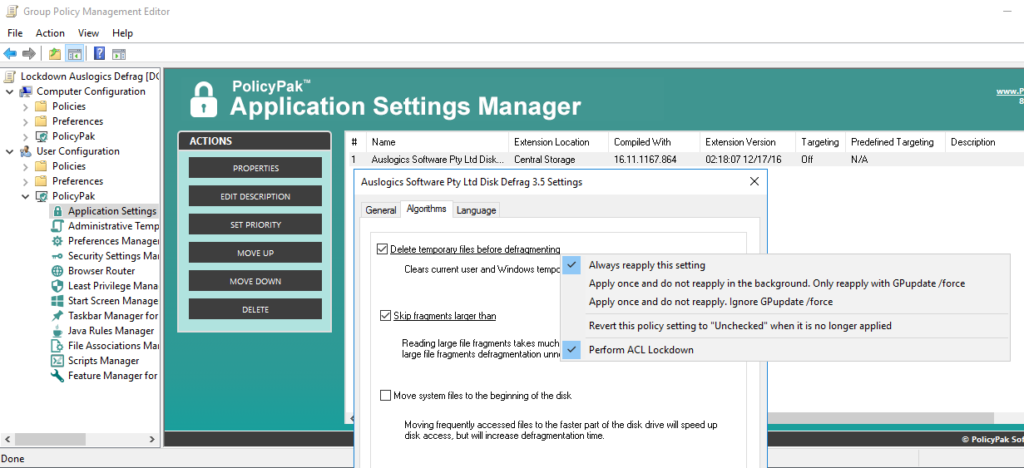1024x468 pixels.
Task: Sort by the Targeting column header
Action: (820, 142)
